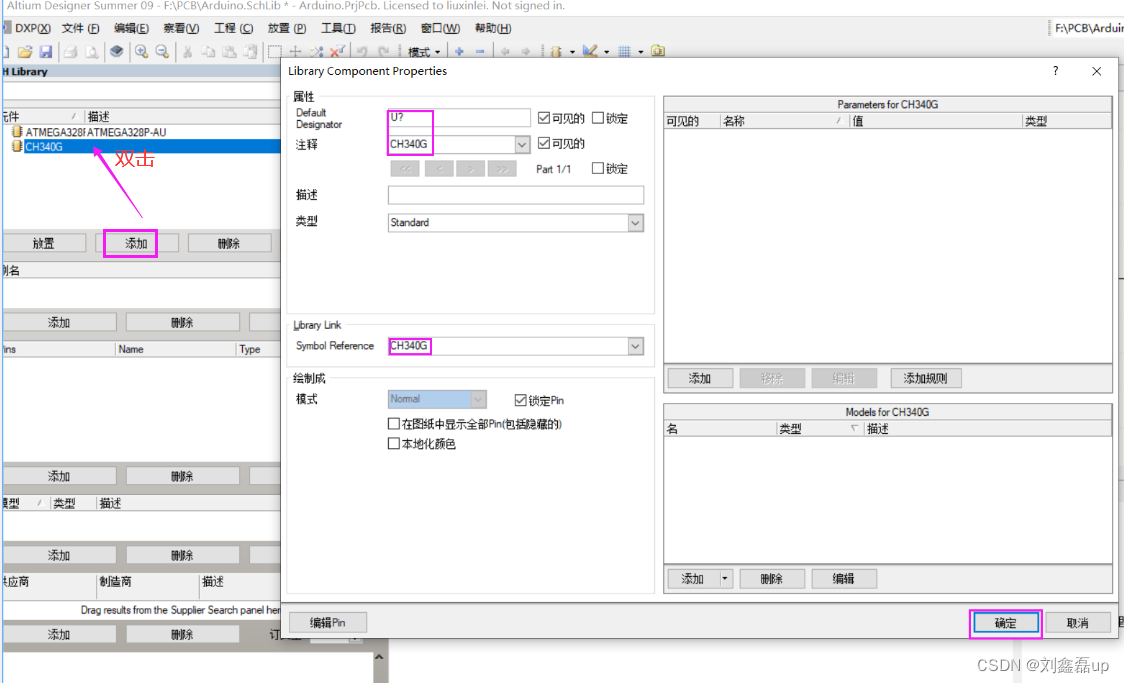This screenshot has width=1124, height=683.
Task: Open the 模式 Normal dropdown in the dialog
Action: click(x=478, y=398)
